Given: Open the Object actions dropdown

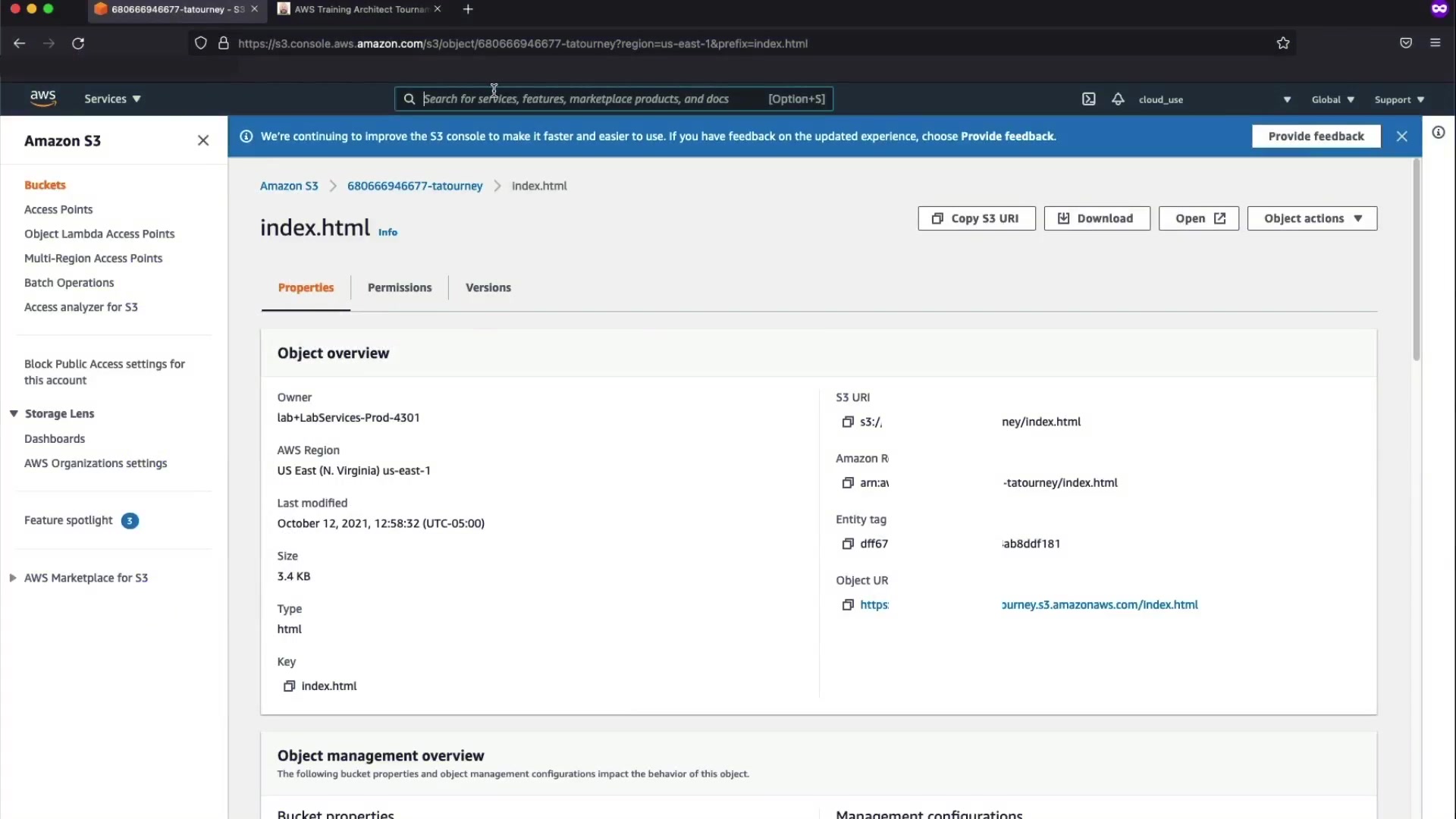Looking at the screenshot, I should tap(1312, 218).
